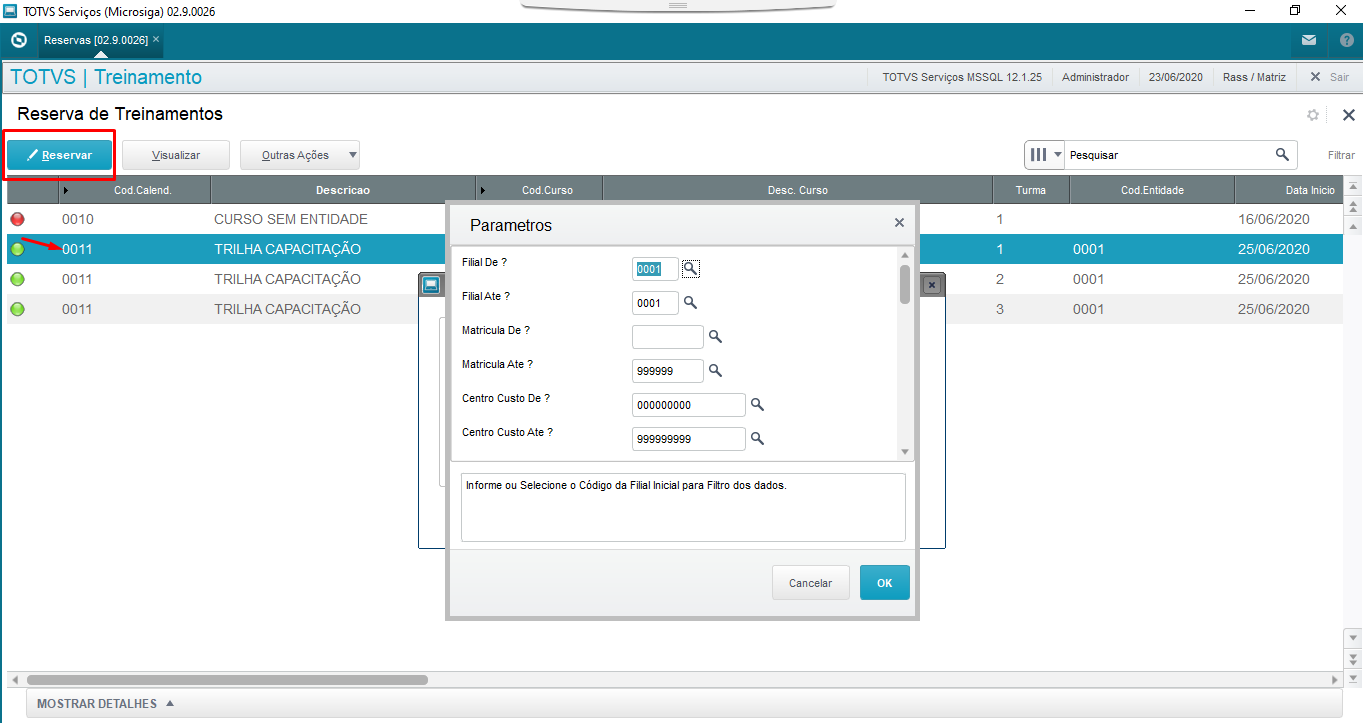
Task: Click the Cod.Entidade column header
Action: [1152, 190]
